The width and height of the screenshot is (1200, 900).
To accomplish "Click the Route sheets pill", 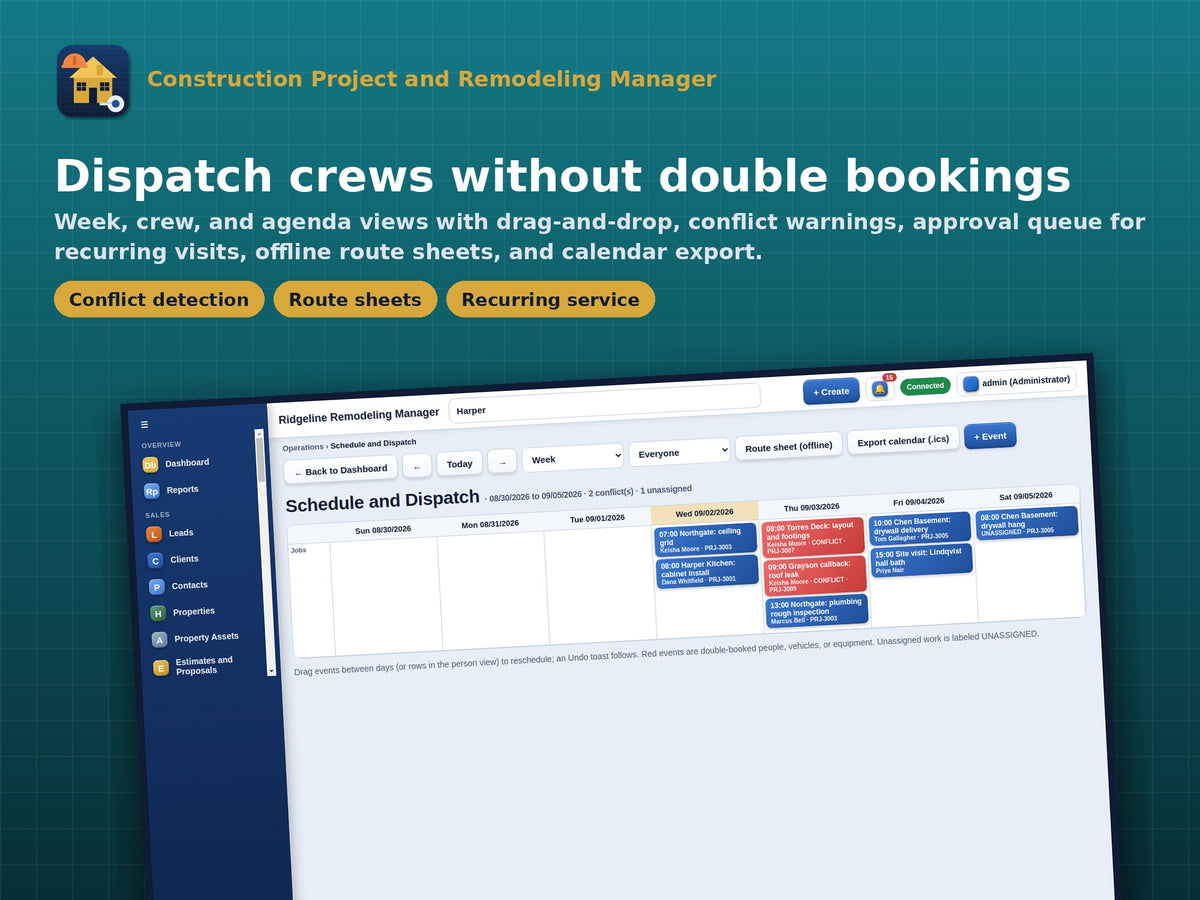I will pyautogui.click(x=355, y=299).
